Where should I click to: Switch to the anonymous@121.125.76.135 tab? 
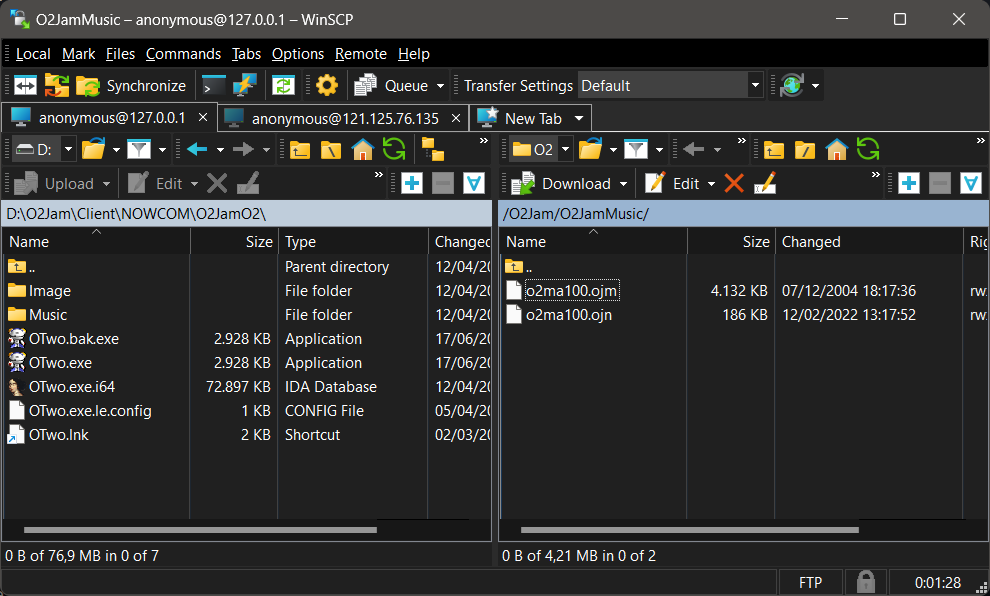[x=344, y=118]
